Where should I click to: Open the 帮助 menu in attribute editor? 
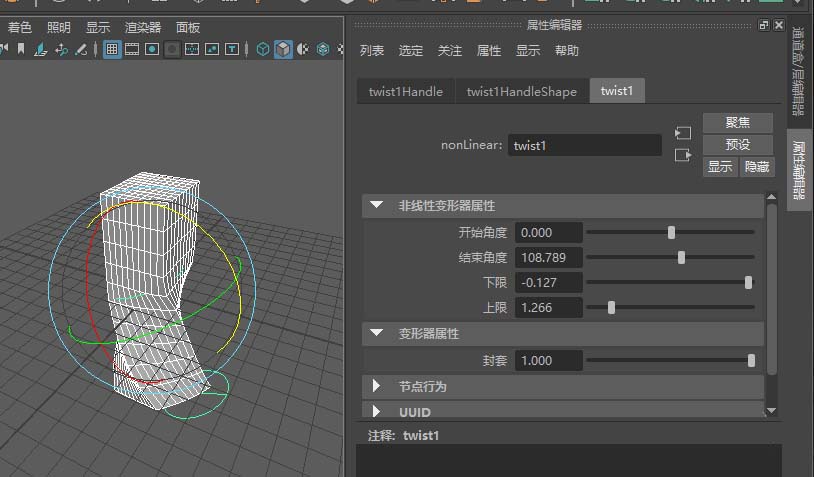pyautogui.click(x=566, y=50)
